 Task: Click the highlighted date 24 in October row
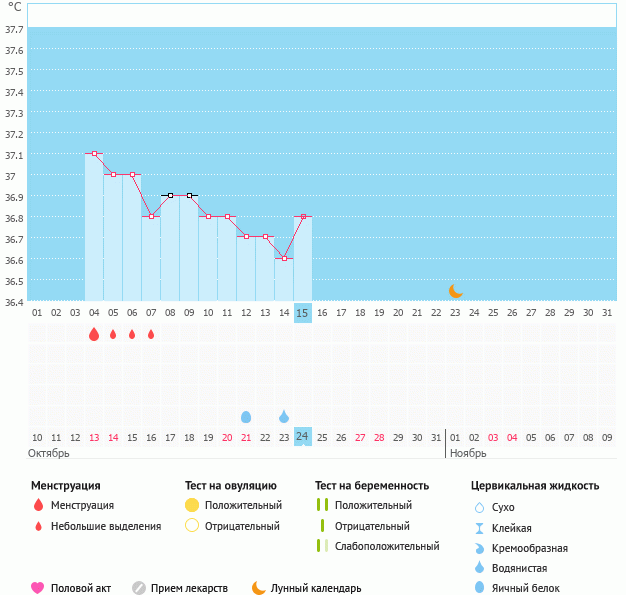(303, 436)
